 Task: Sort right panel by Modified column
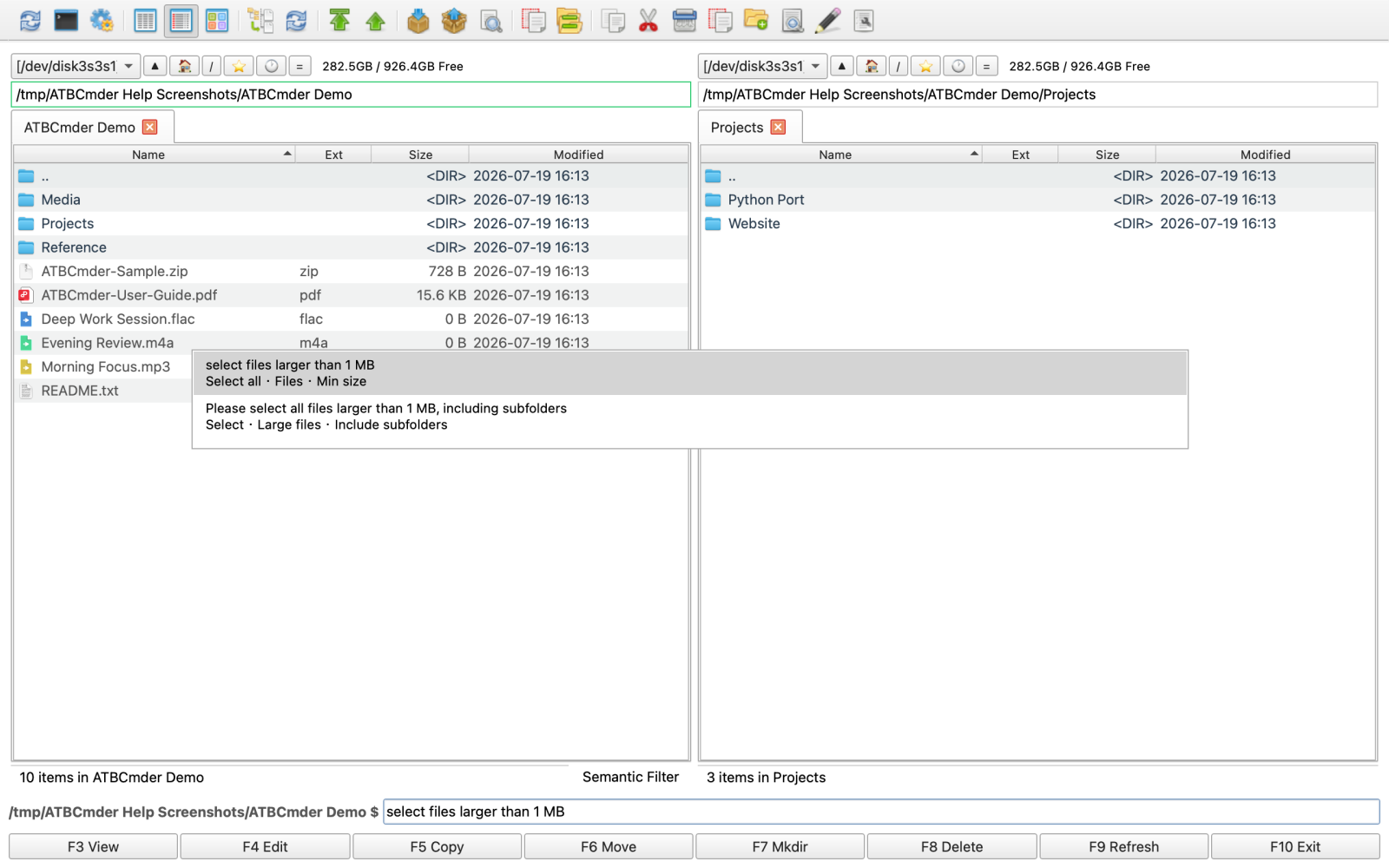click(x=1265, y=155)
